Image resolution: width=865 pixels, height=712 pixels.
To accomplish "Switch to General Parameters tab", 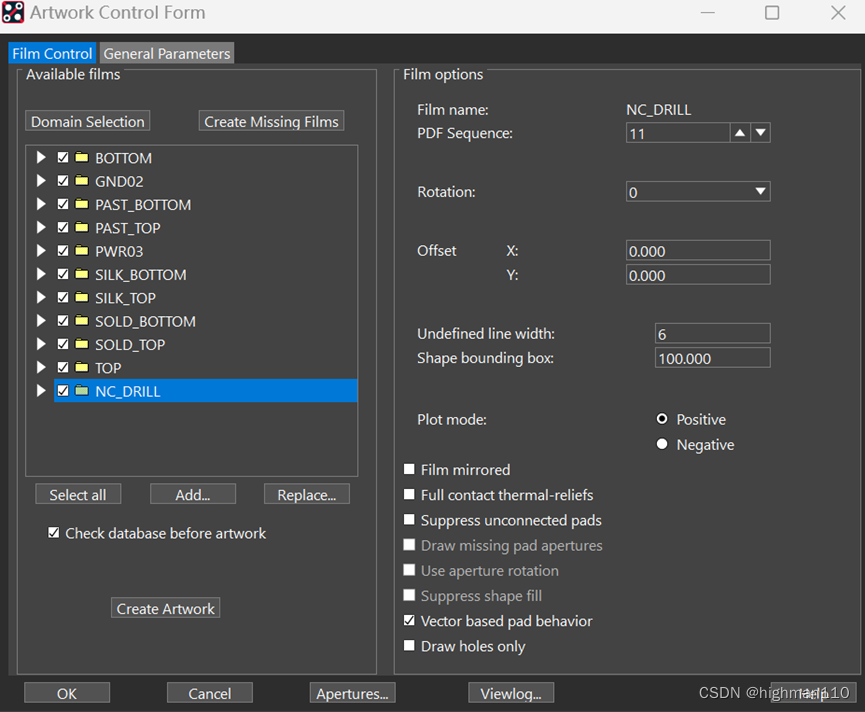I will [167, 54].
